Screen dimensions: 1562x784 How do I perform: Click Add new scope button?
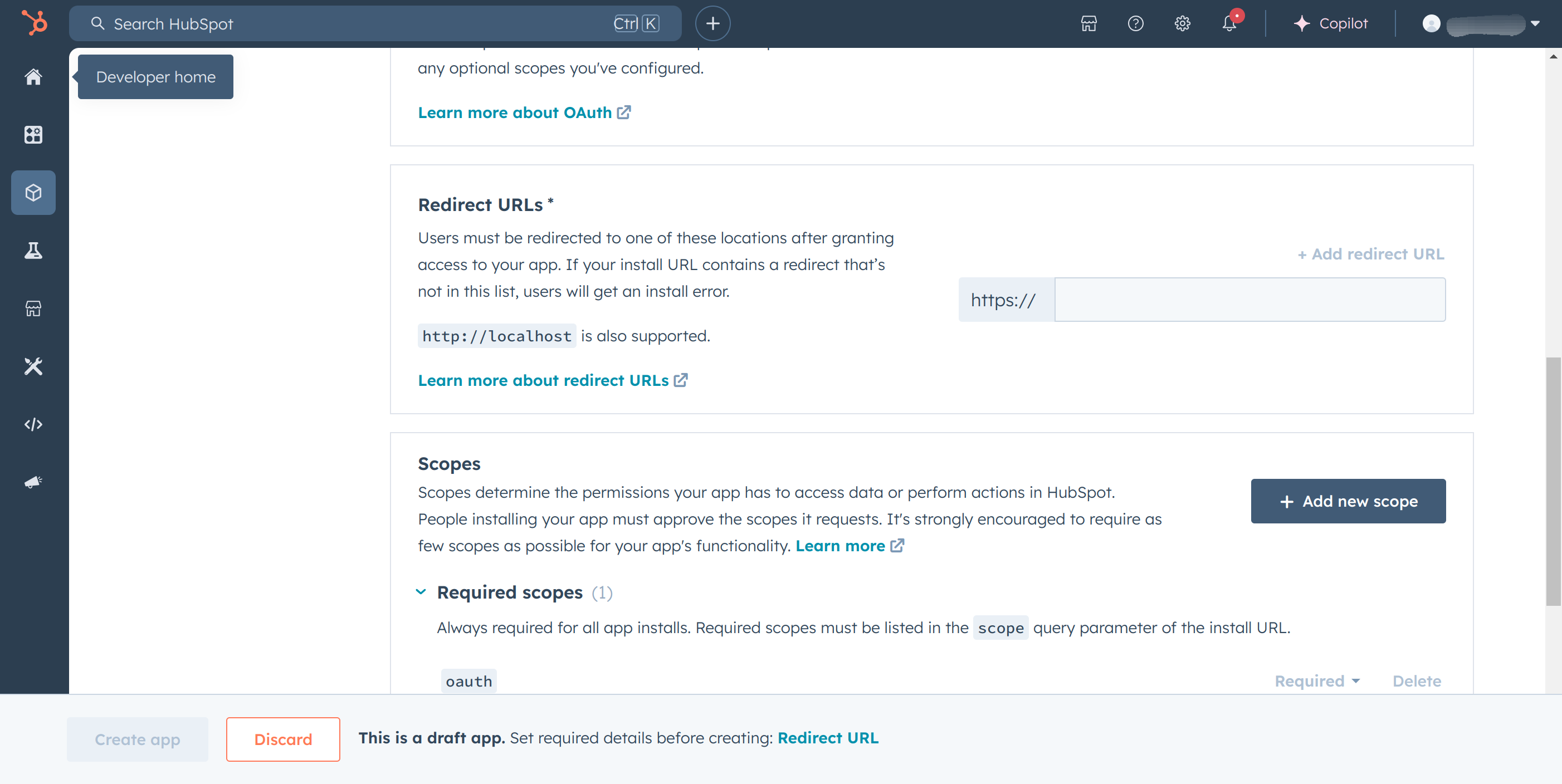click(x=1348, y=501)
